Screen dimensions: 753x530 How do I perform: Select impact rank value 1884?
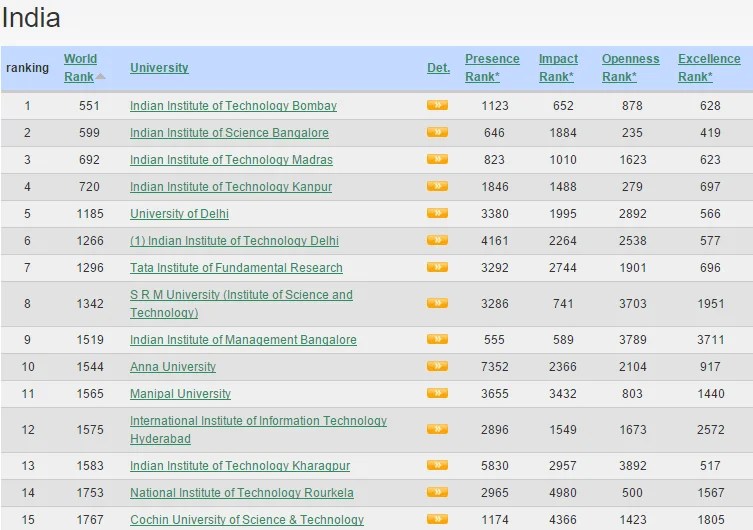563,132
